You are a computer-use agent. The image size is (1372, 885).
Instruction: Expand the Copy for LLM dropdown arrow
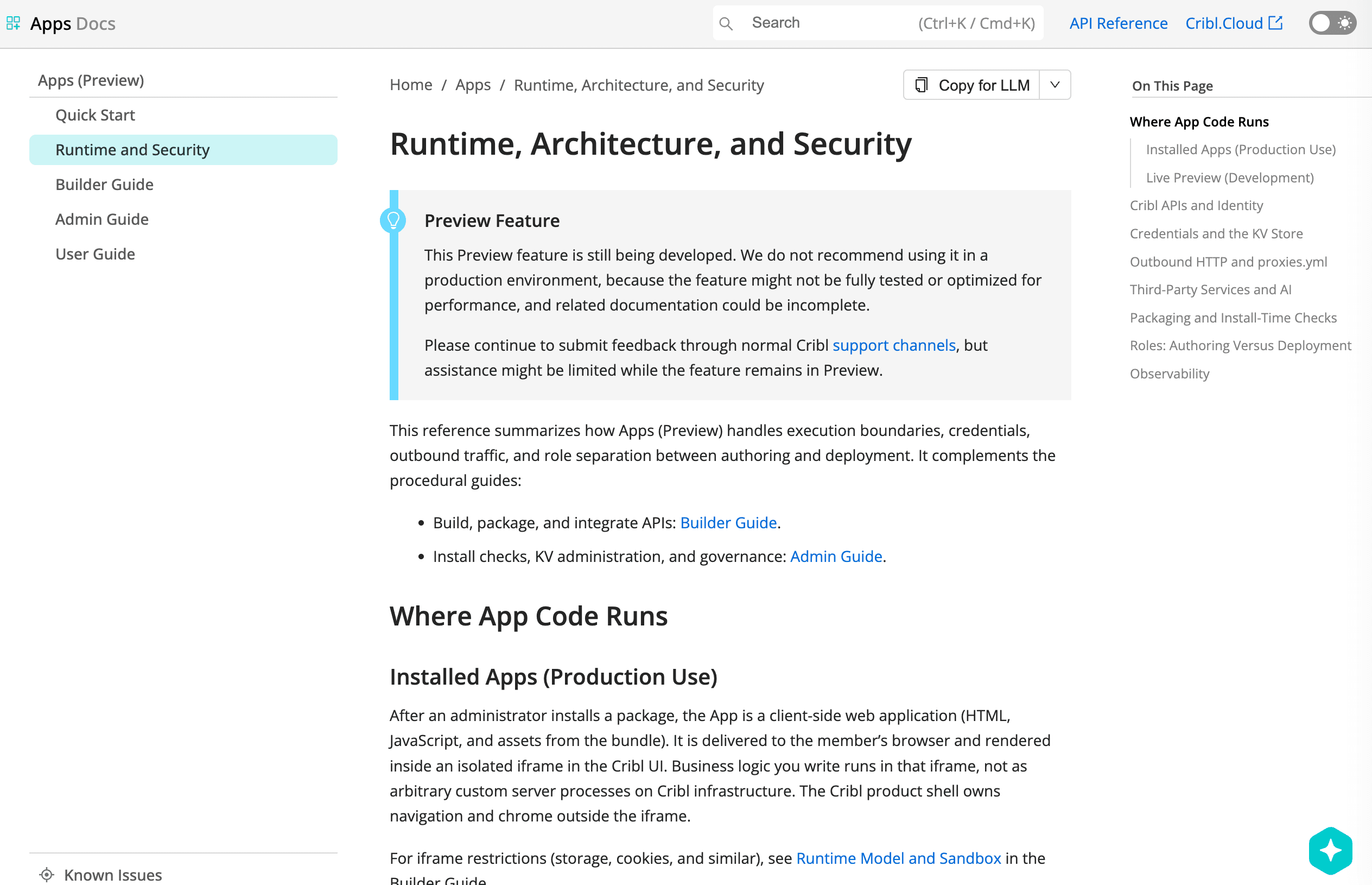coord(1055,85)
